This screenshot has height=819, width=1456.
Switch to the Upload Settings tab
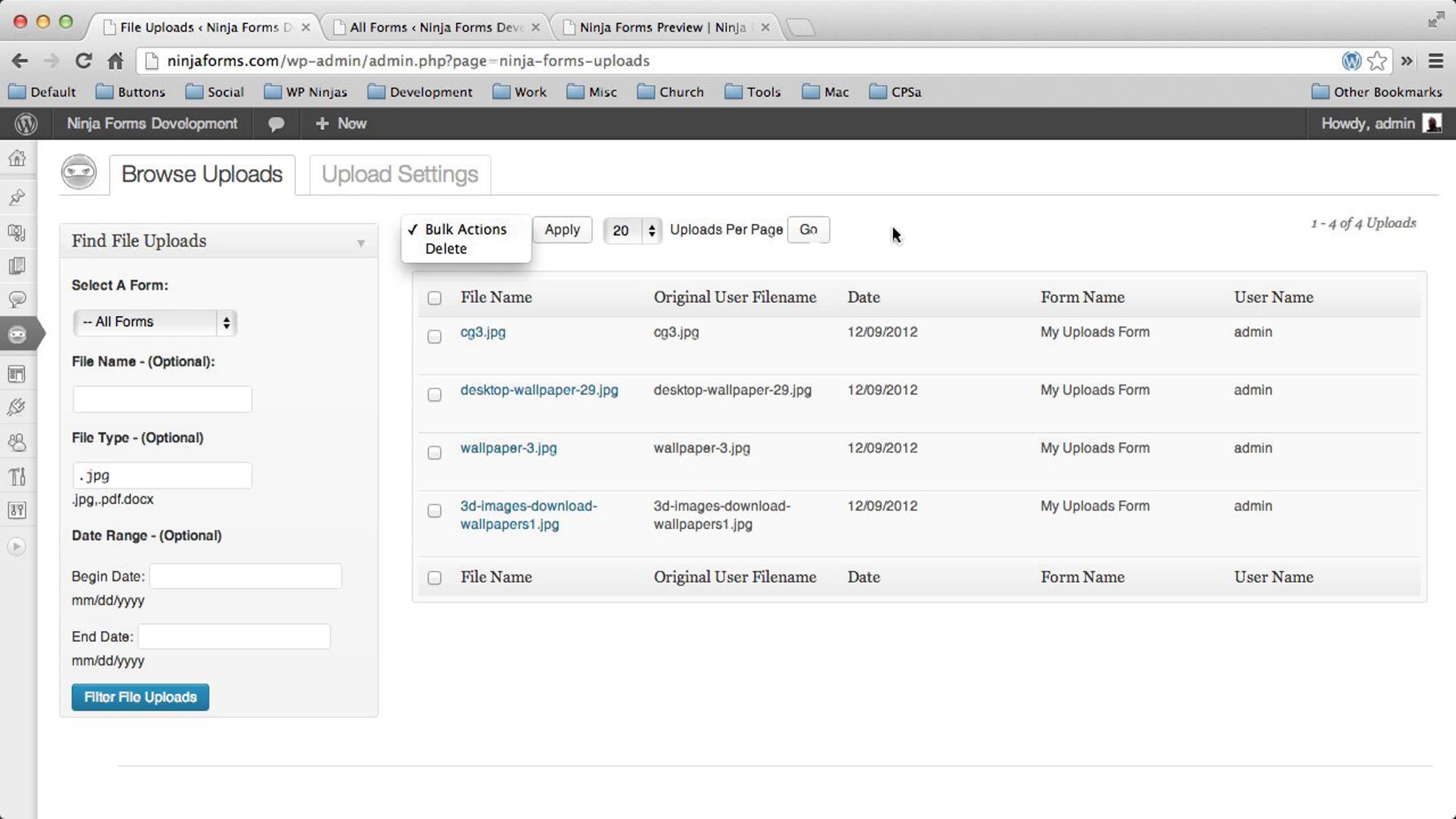pos(400,175)
